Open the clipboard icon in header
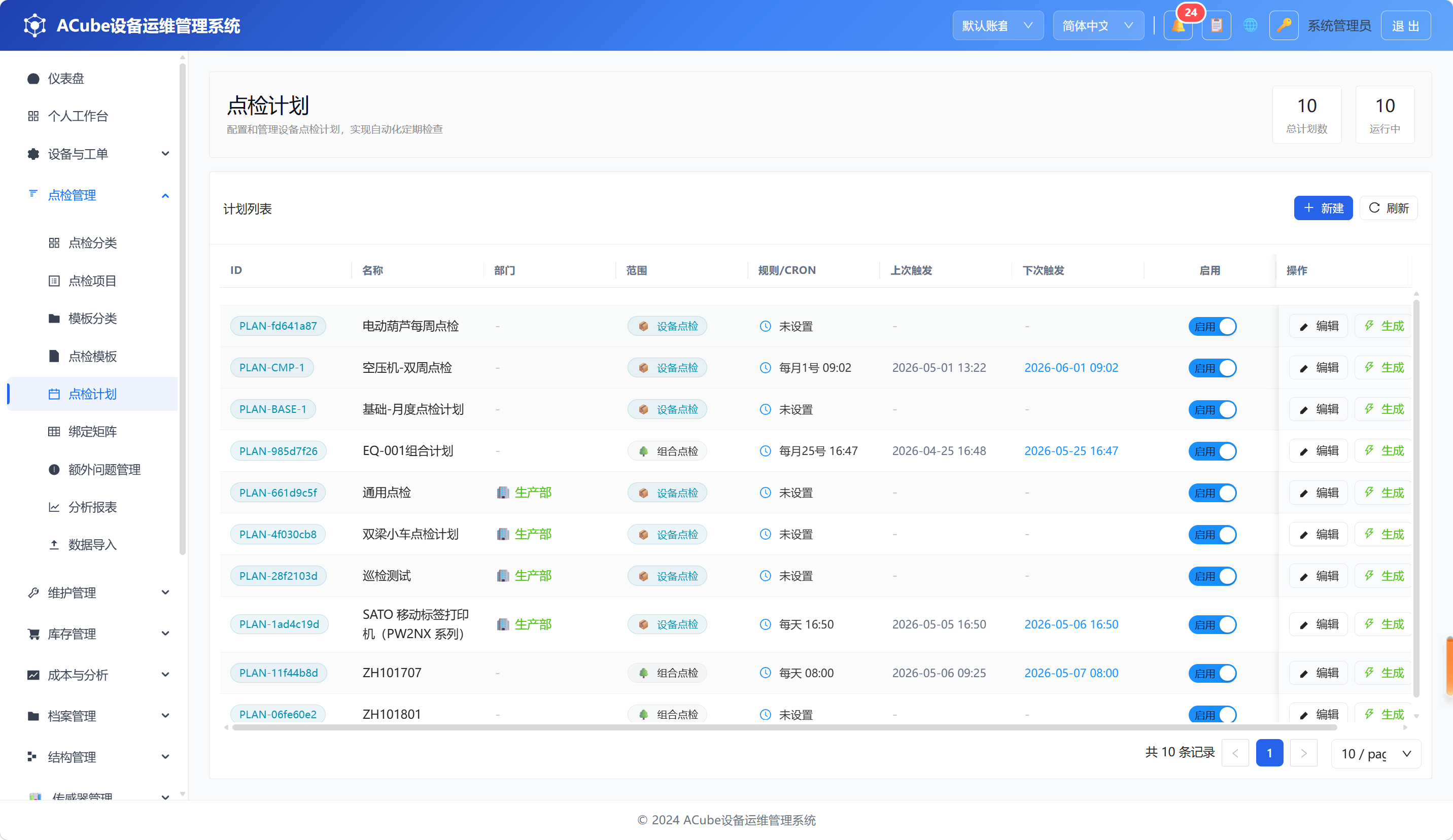The height and width of the screenshot is (840, 1453). (1216, 25)
